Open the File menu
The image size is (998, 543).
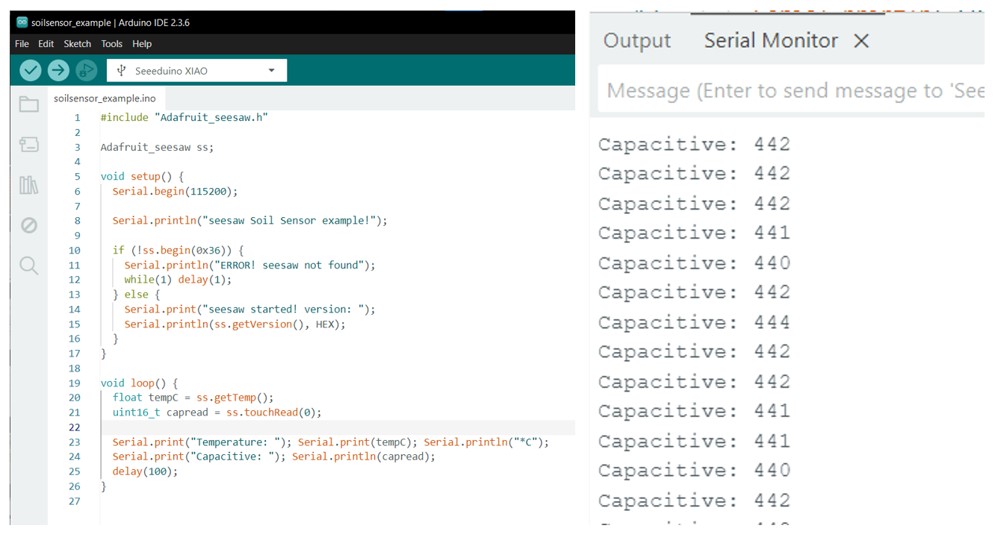[x=22, y=44]
